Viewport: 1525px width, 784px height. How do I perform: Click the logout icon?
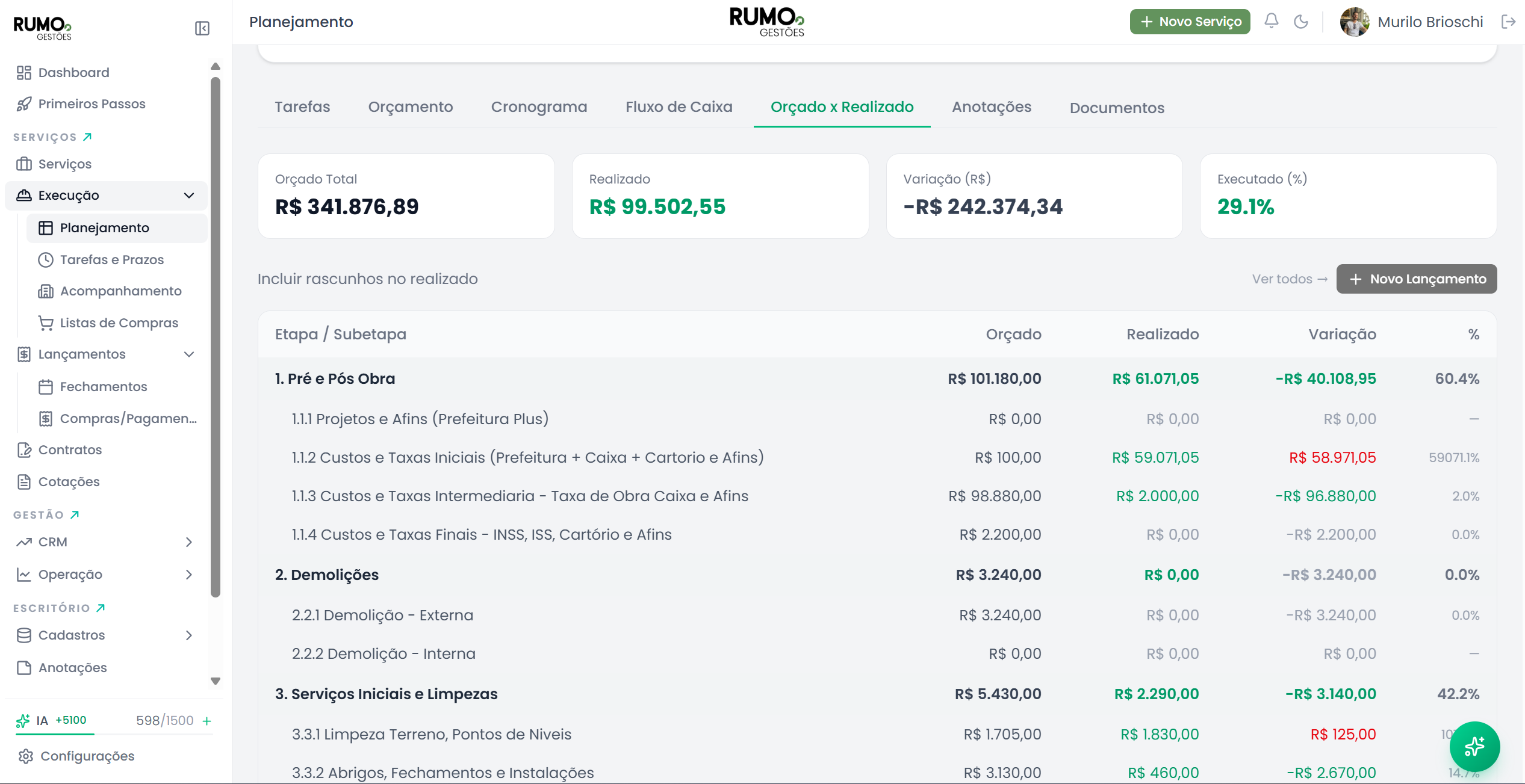[1508, 22]
